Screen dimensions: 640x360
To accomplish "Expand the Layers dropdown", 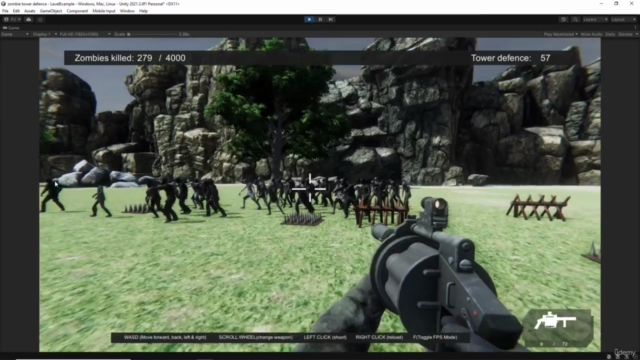I will (x=595, y=19).
